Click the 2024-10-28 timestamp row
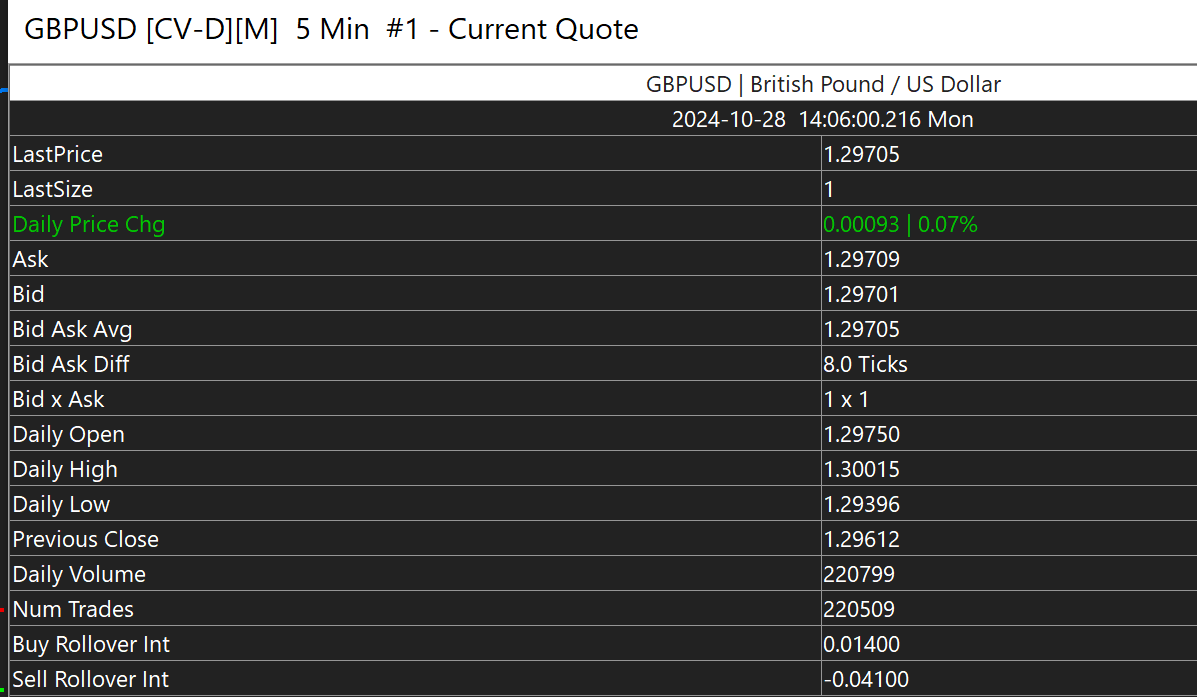Screen dimensions: 1197x697 [x=822, y=120]
